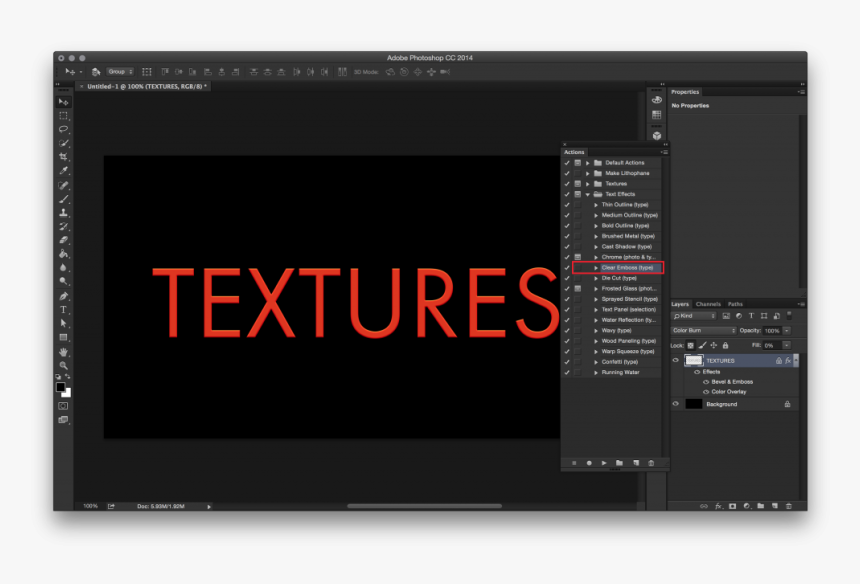The width and height of the screenshot is (860, 584).
Task: Click the foreground color swatch
Action: click(60, 387)
